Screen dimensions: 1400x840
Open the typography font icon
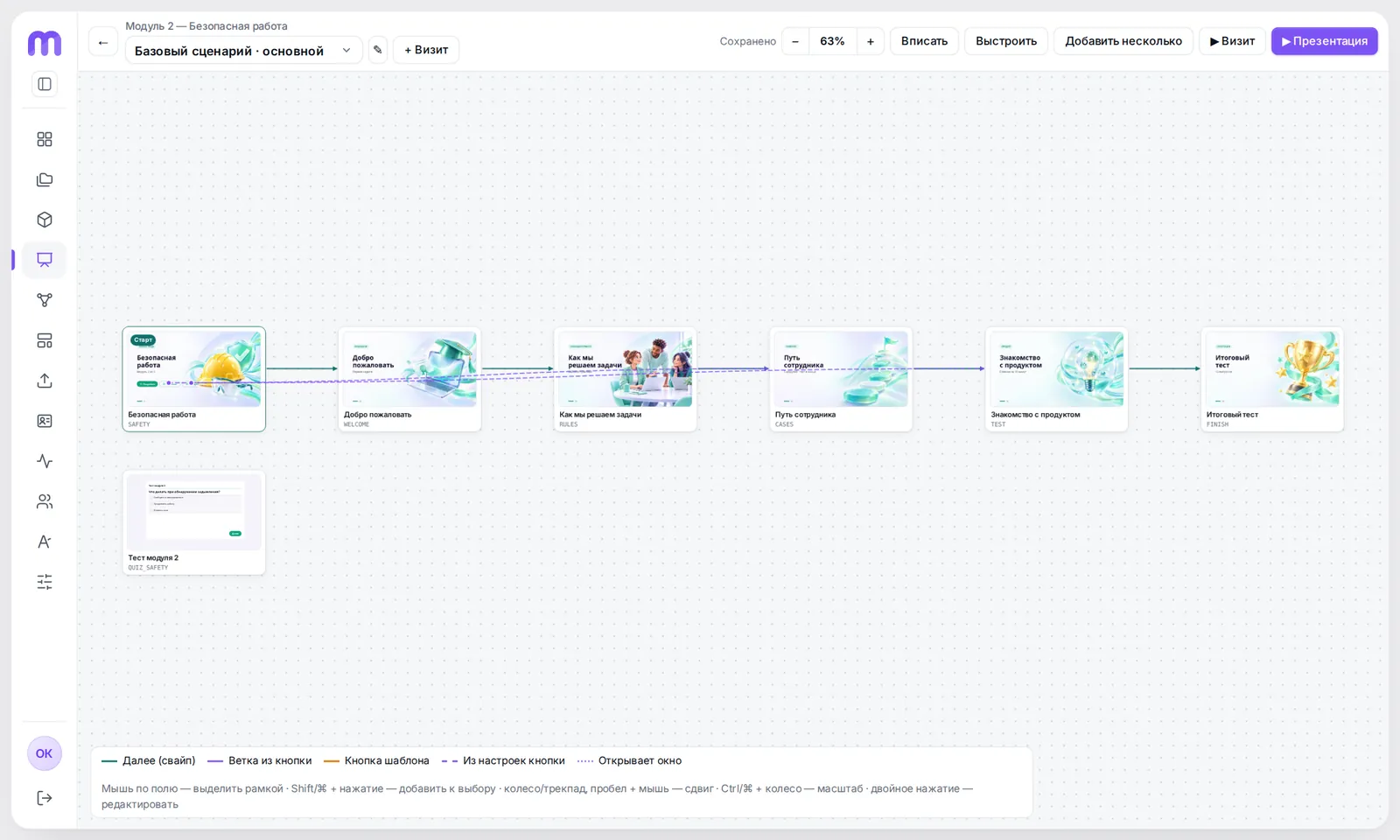45,542
